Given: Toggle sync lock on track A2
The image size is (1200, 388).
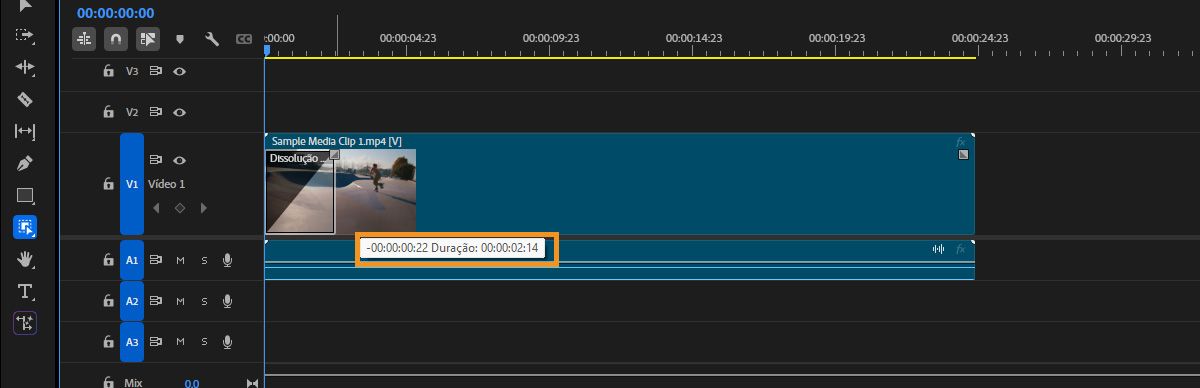Looking at the screenshot, I should (156, 301).
